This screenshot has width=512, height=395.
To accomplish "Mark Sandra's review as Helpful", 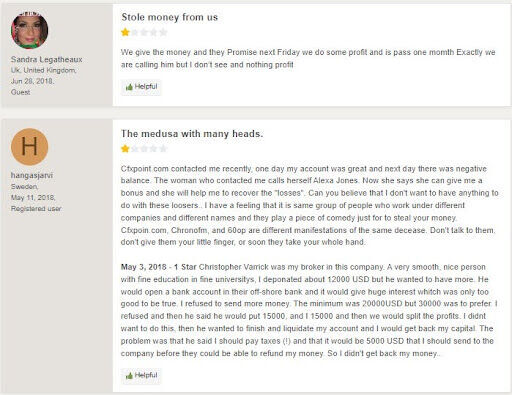I will click(x=141, y=87).
